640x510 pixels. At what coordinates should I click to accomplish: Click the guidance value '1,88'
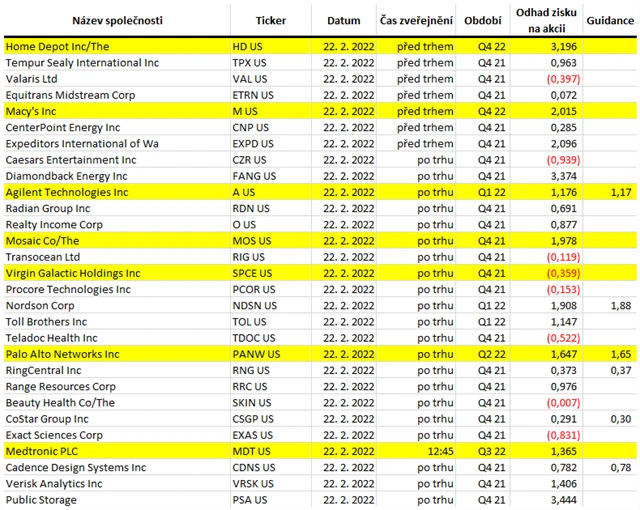(621, 306)
